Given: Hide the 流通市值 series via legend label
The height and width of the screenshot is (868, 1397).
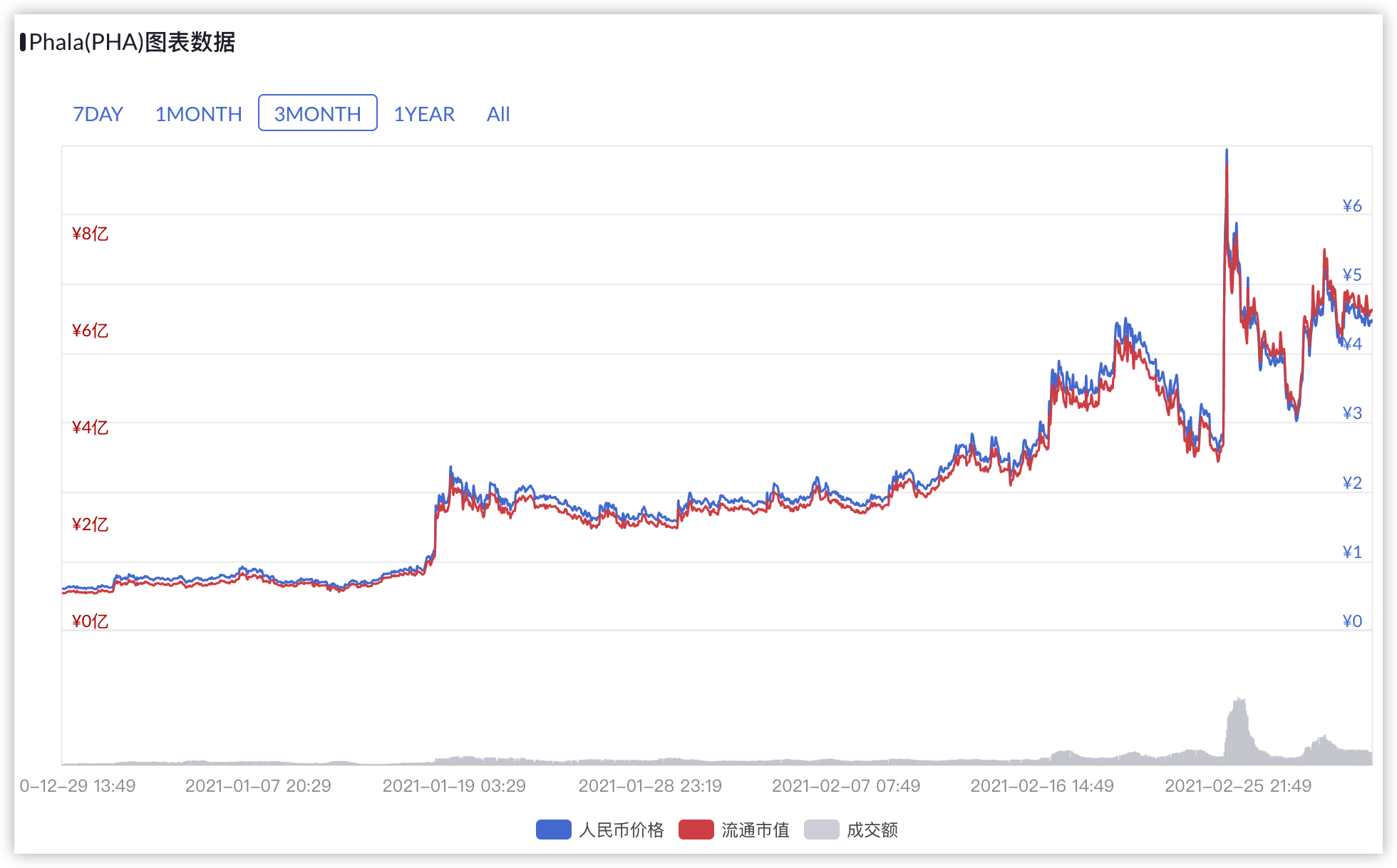Looking at the screenshot, I should tap(756, 830).
